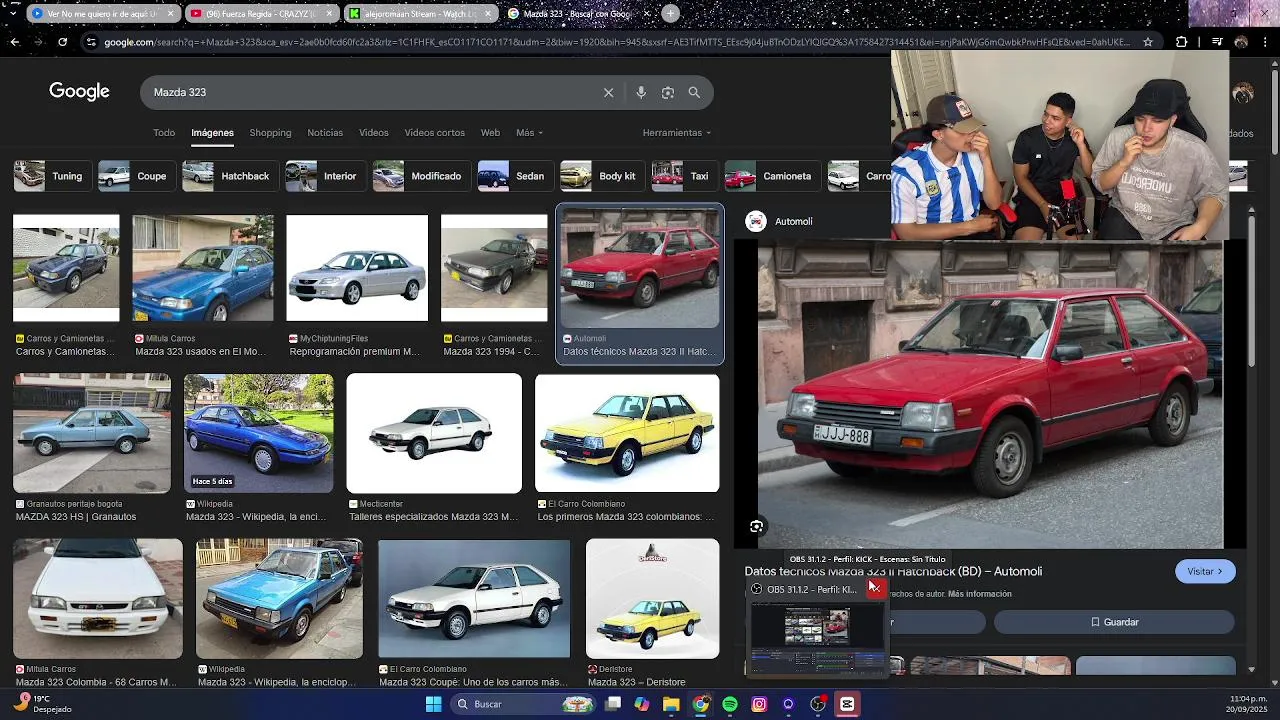Viewport: 1280px width, 720px height.
Task: Open the Mitula Carros blue Mazda 323 thumbnail
Action: [203, 268]
